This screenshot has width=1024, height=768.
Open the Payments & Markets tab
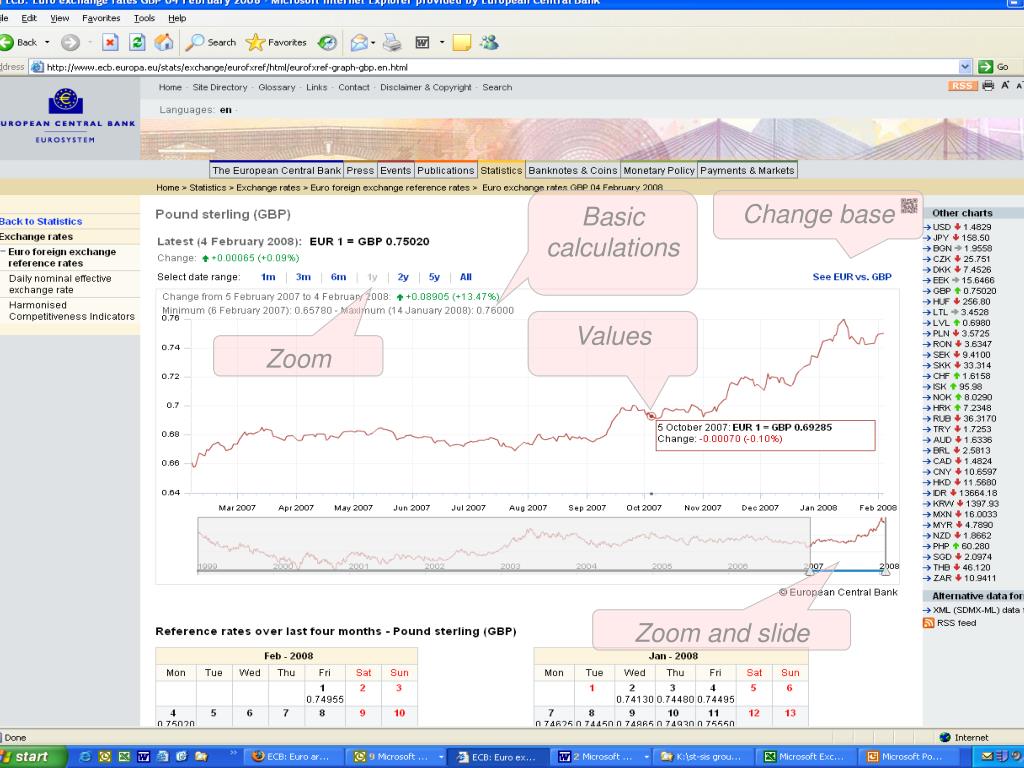(747, 170)
